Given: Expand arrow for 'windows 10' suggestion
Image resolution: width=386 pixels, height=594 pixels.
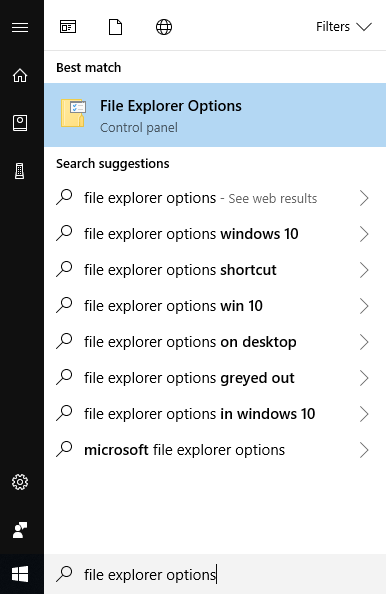Looking at the screenshot, I should tap(364, 234).
